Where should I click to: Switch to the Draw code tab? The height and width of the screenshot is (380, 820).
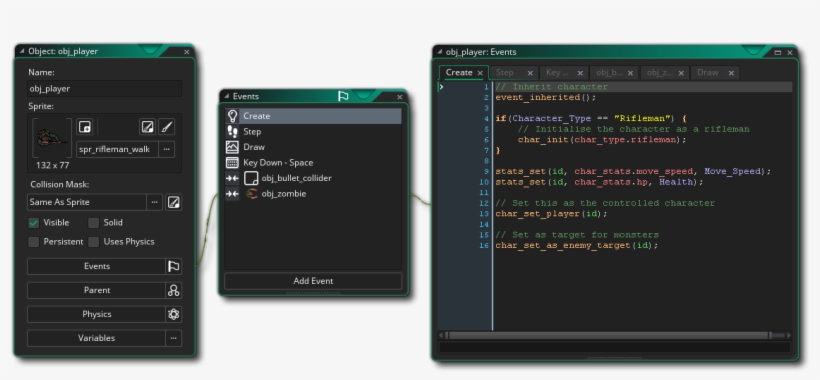[708, 73]
